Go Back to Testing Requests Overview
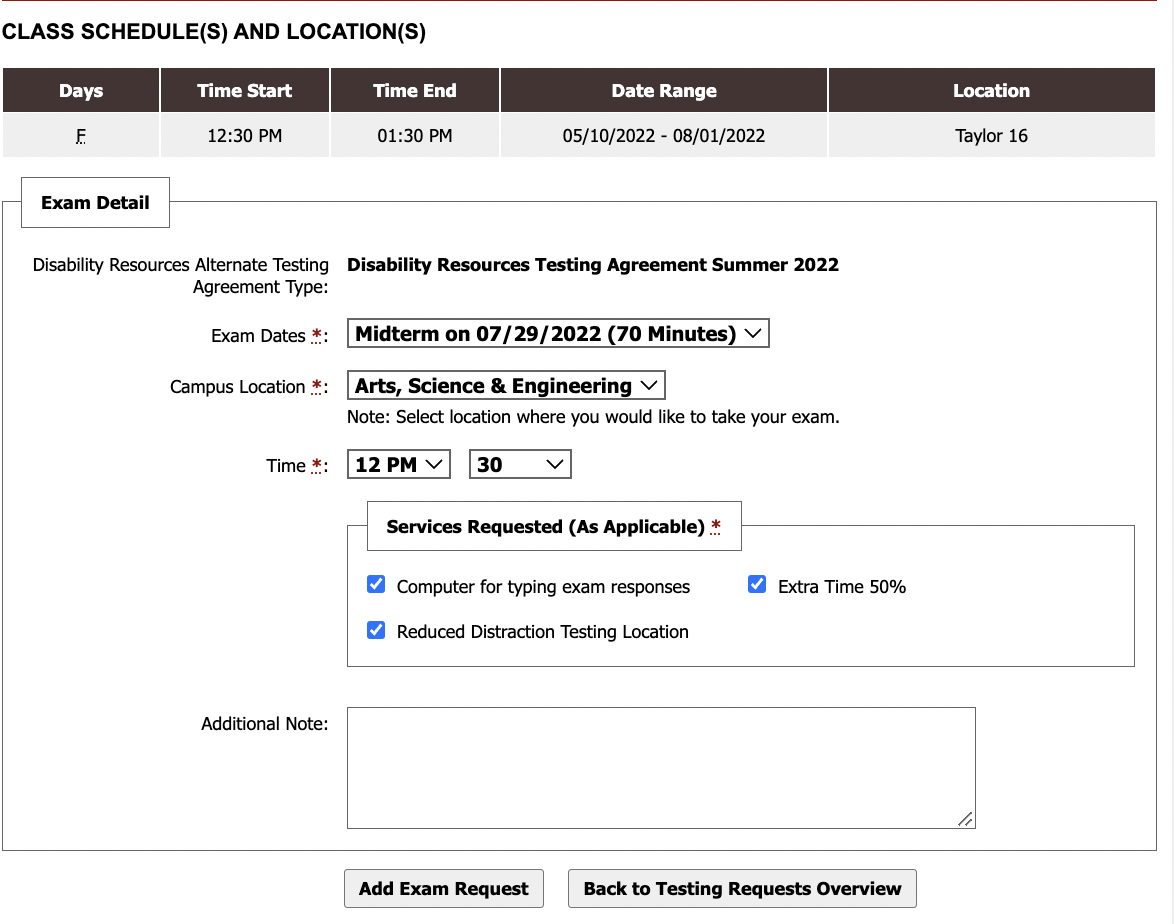 click(x=742, y=889)
